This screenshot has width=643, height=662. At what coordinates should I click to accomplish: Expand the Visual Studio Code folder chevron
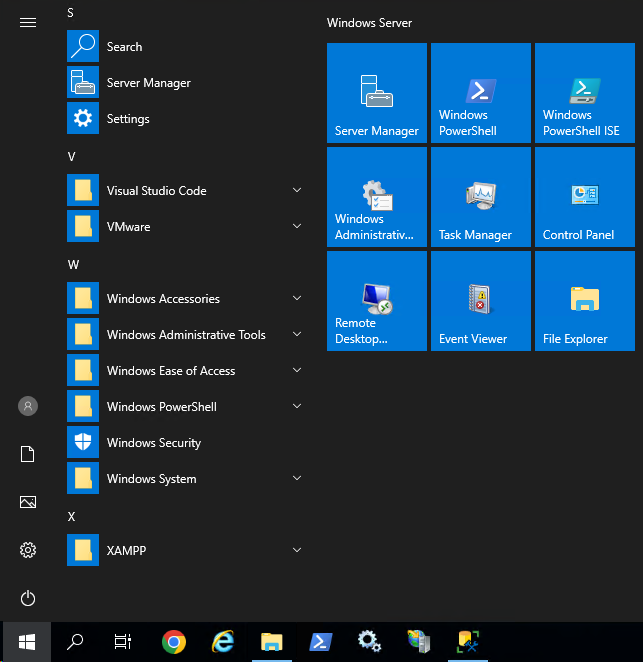[x=297, y=190]
